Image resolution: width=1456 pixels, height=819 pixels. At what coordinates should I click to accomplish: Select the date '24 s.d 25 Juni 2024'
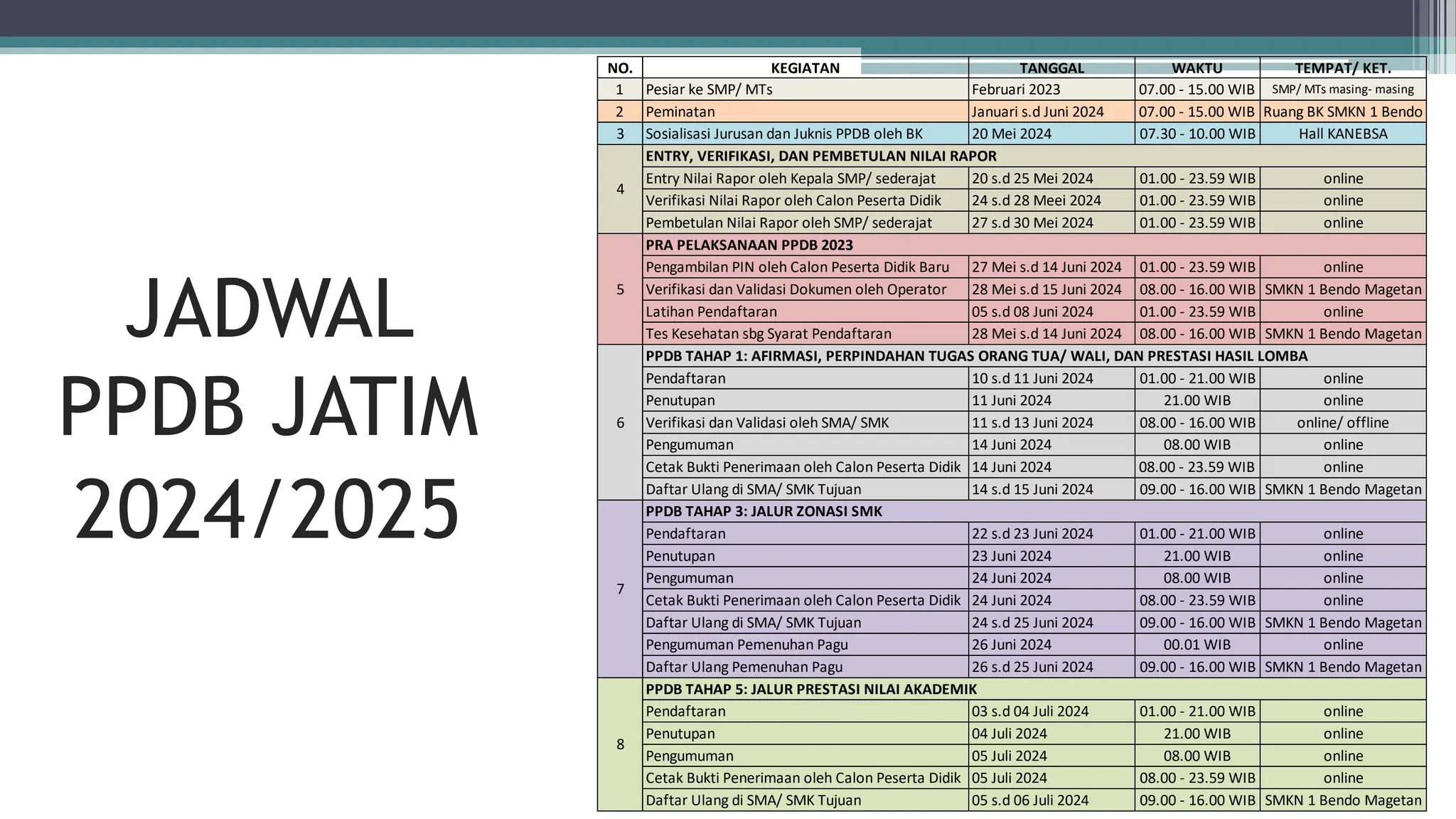pos(1051,622)
